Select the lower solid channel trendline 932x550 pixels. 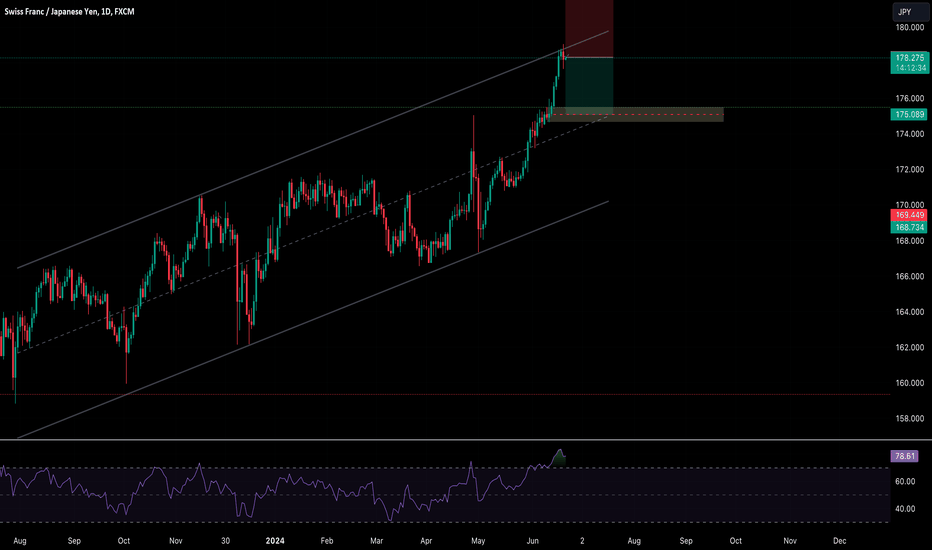point(313,320)
